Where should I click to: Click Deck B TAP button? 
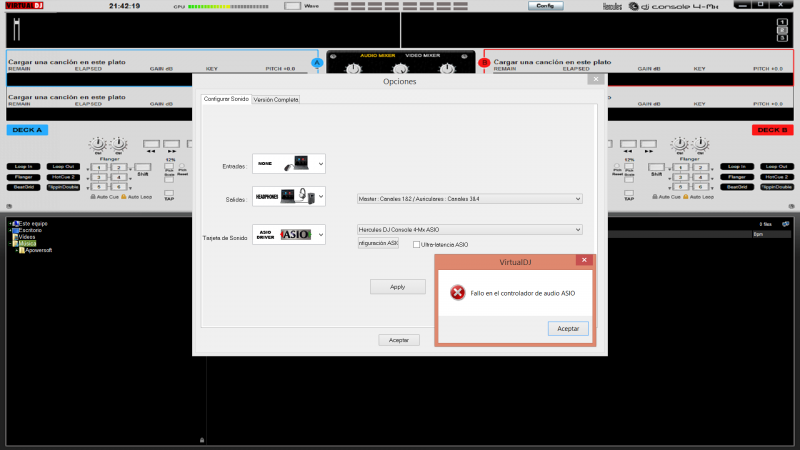(629, 193)
